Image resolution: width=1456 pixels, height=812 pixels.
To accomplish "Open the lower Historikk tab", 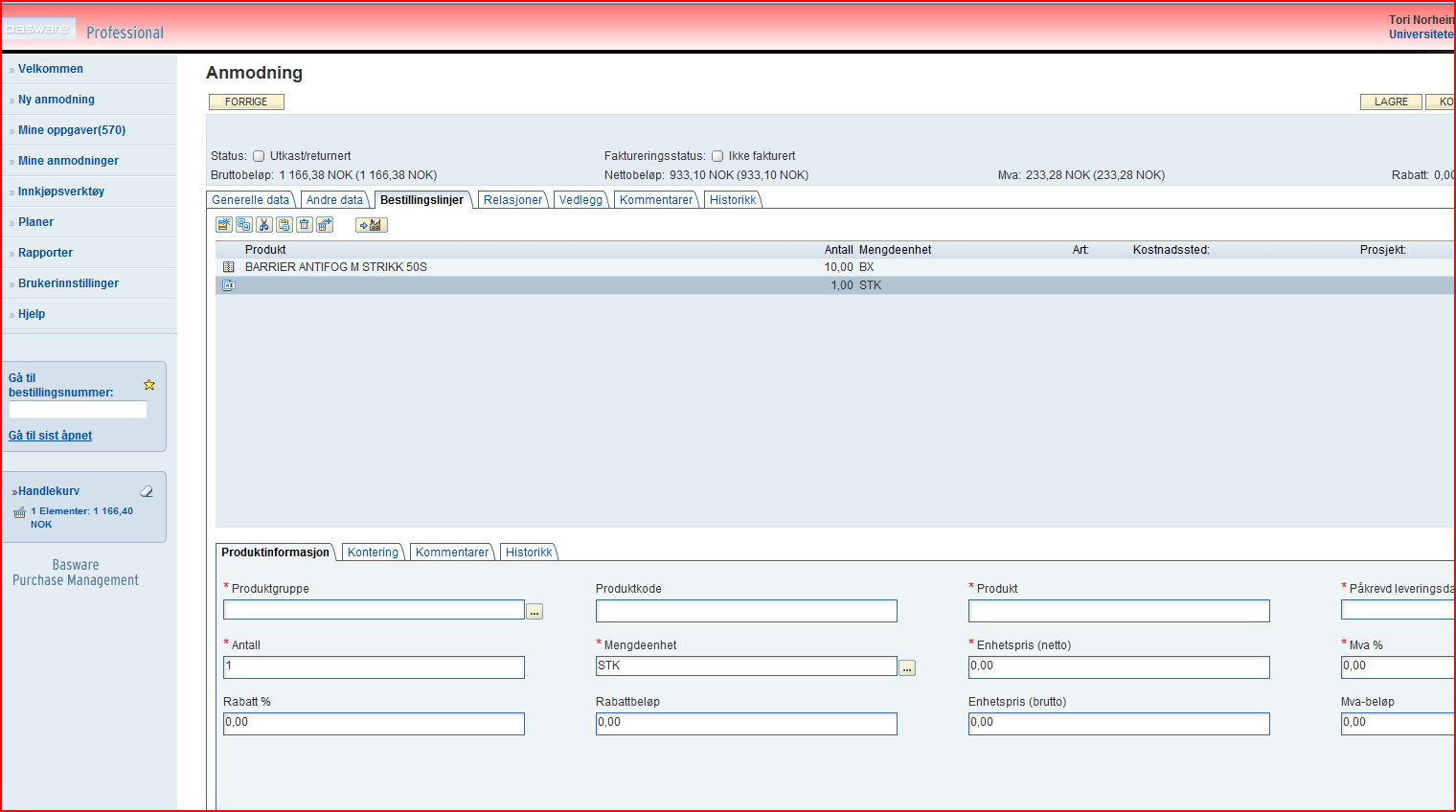I will [529, 553].
